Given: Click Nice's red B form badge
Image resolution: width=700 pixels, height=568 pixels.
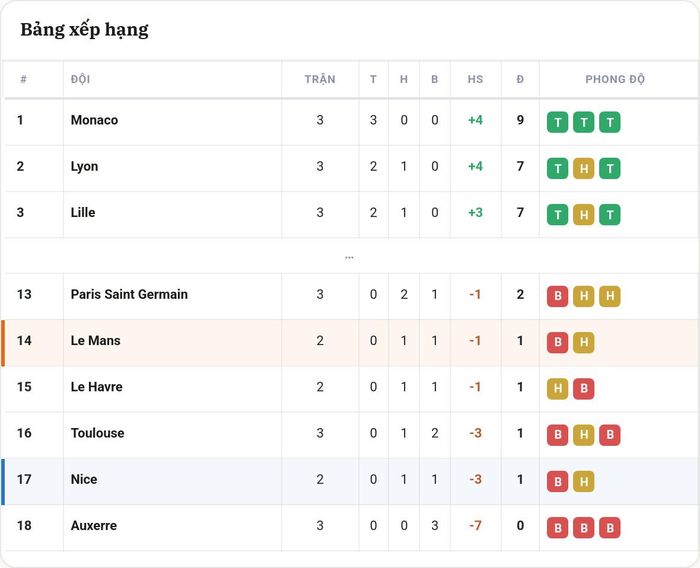Looking at the screenshot, I should [x=557, y=481].
